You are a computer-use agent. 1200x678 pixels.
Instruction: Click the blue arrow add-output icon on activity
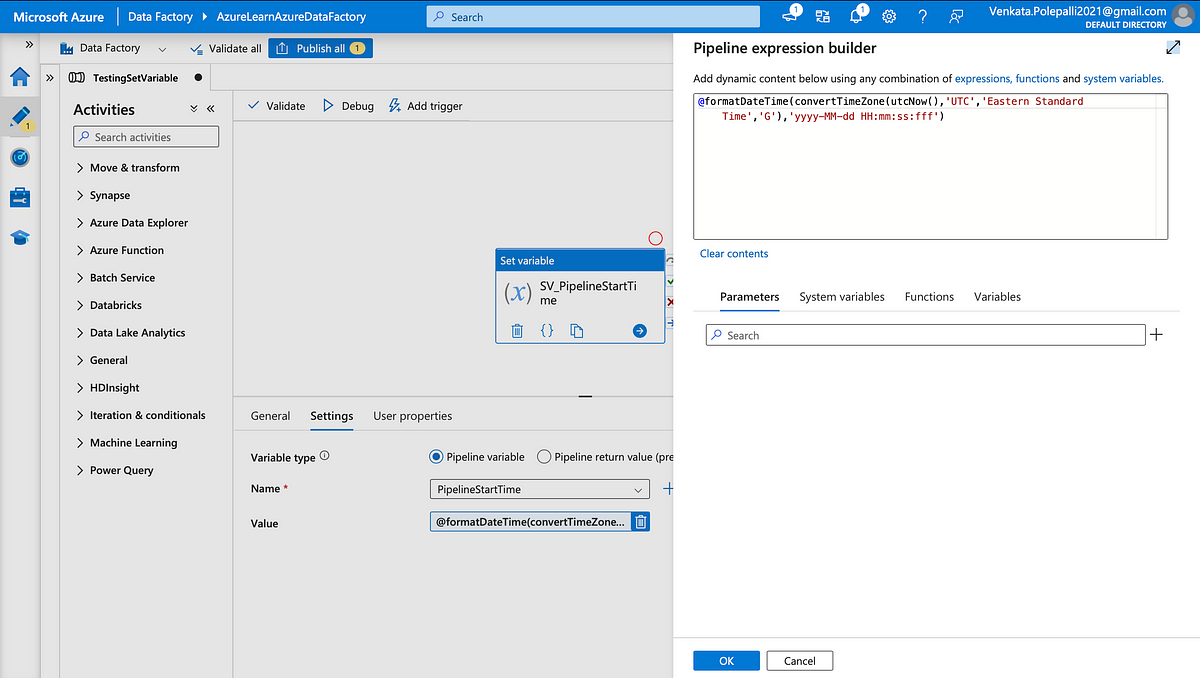tap(640, 331)
